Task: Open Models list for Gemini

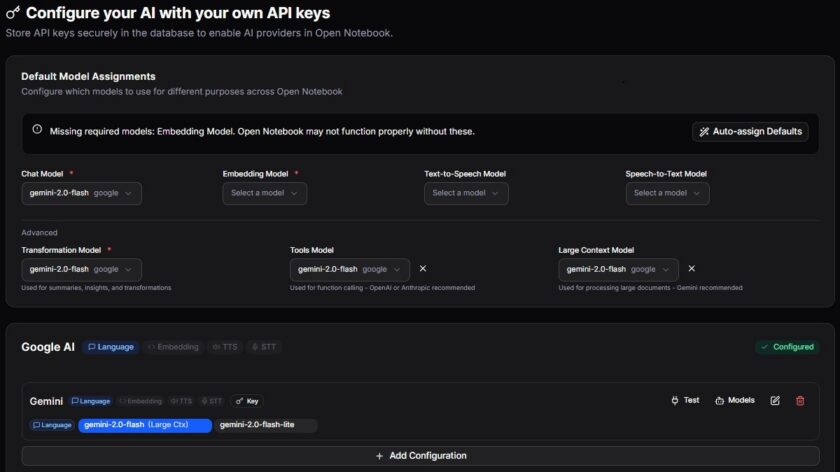Action: pyautogui.click(x=734, y=400)
